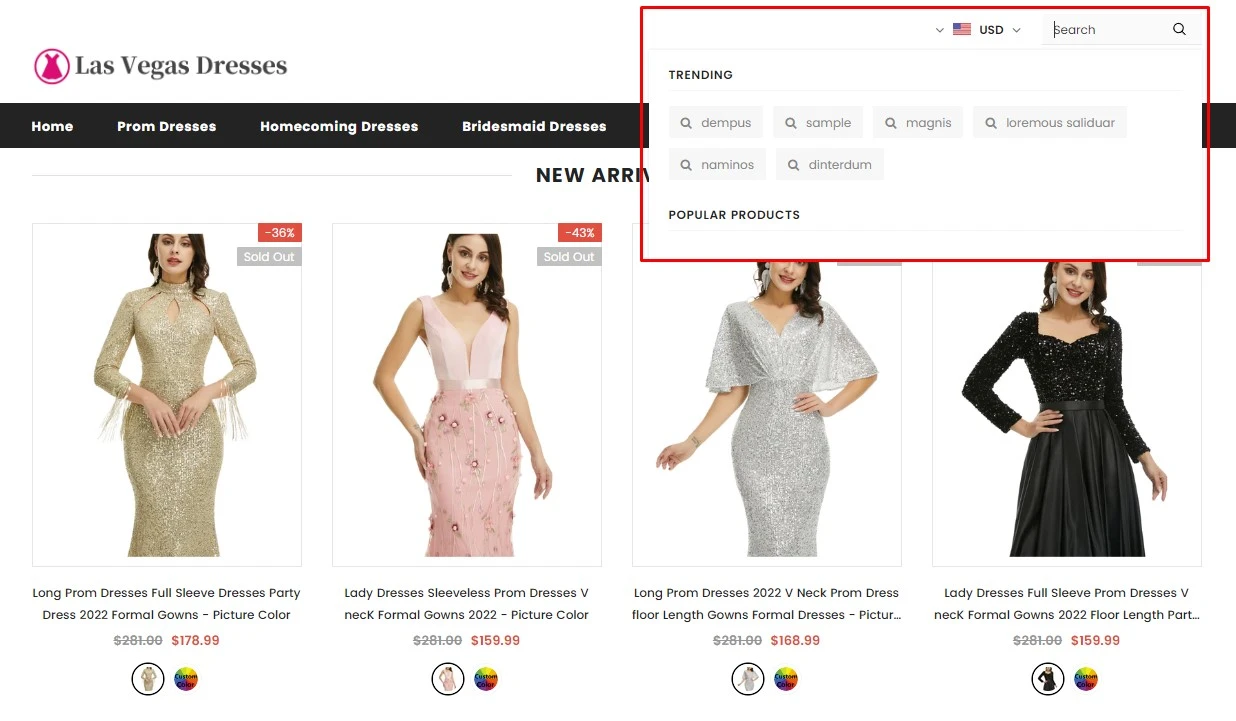Select Home in the navigation bar

52,126
